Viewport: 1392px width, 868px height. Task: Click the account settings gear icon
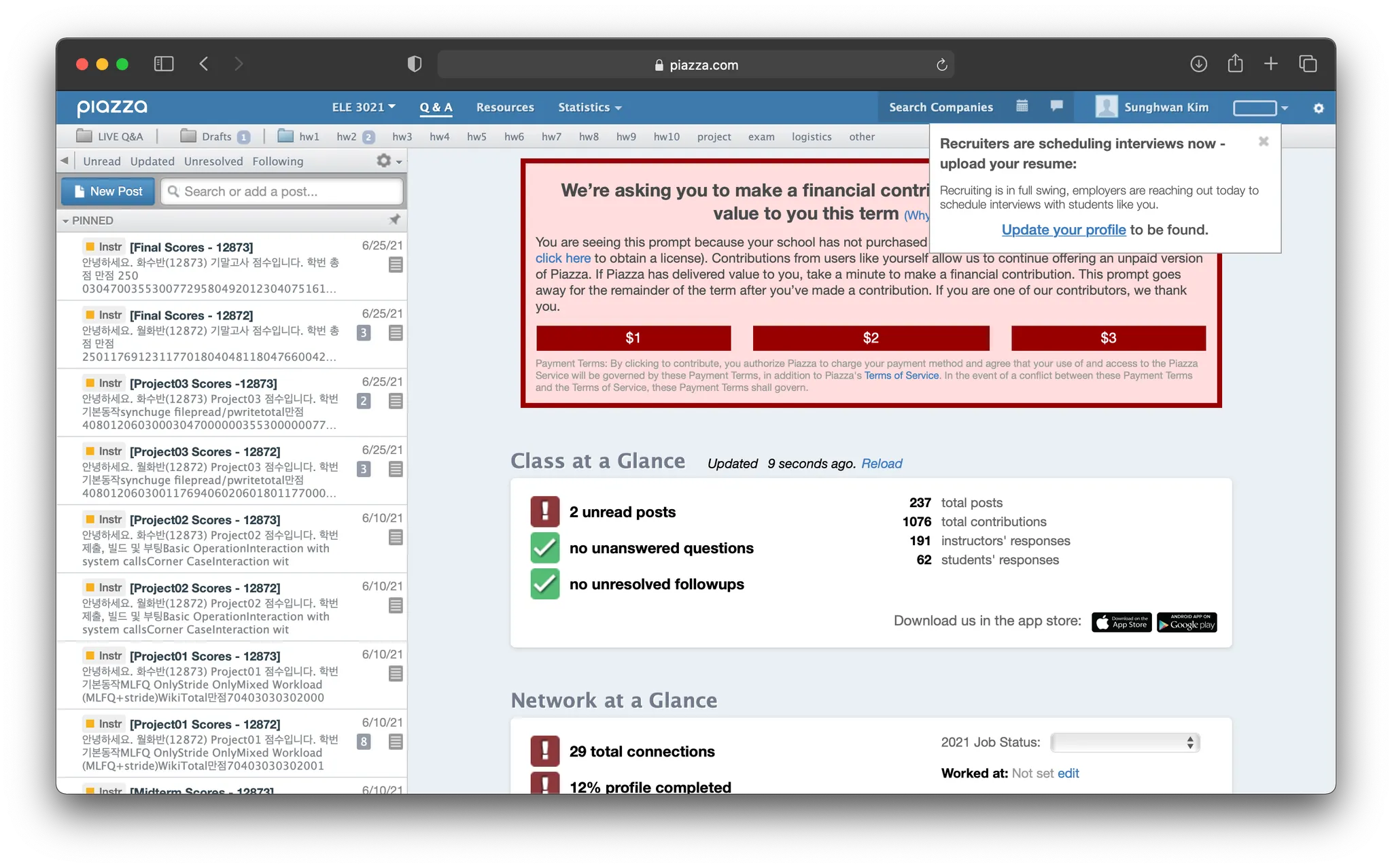coord(1318,108)
